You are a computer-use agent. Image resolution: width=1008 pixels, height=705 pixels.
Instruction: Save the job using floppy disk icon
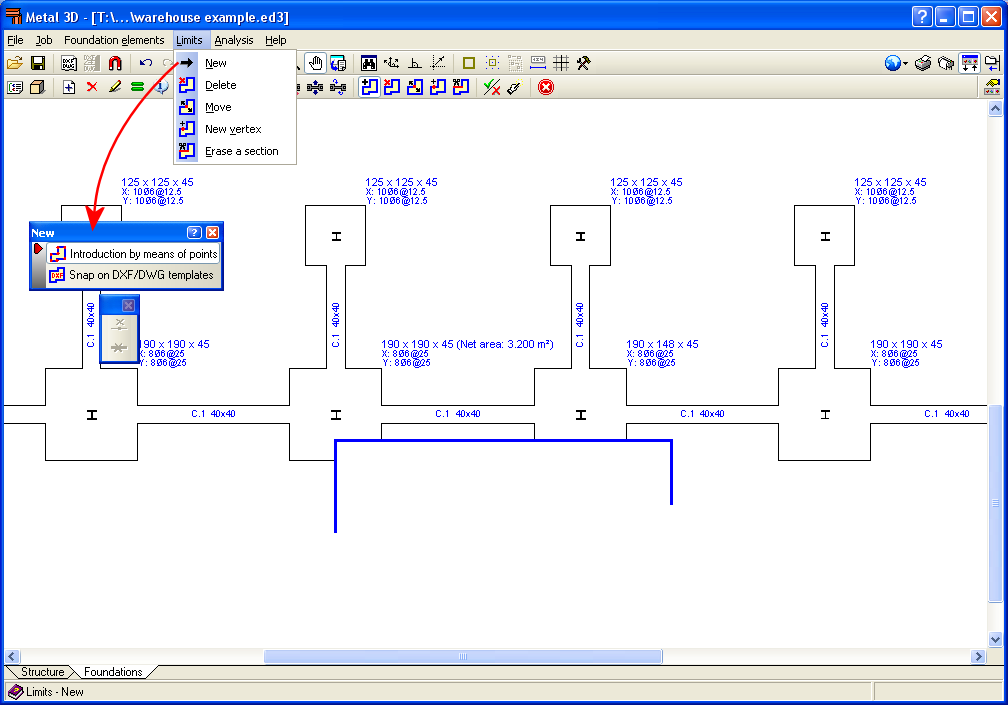[38, 63]
